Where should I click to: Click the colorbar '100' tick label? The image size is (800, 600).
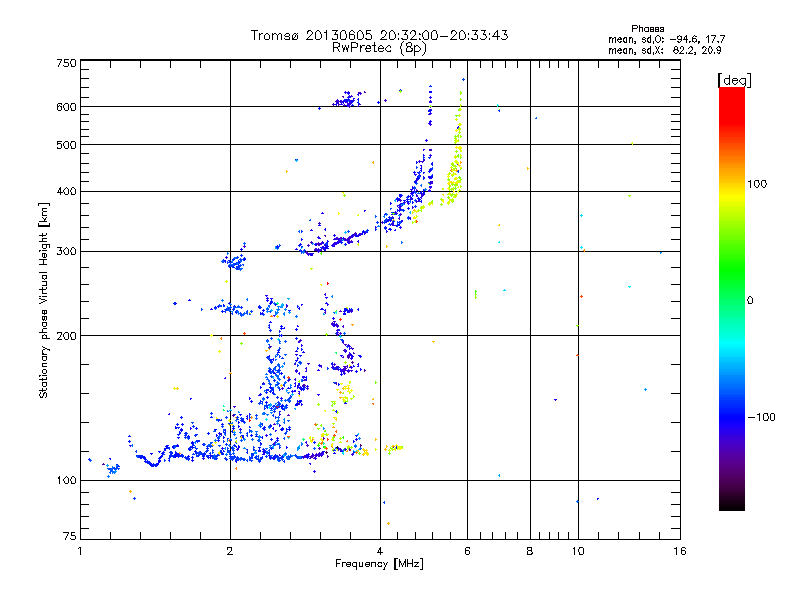coord(757,184)
